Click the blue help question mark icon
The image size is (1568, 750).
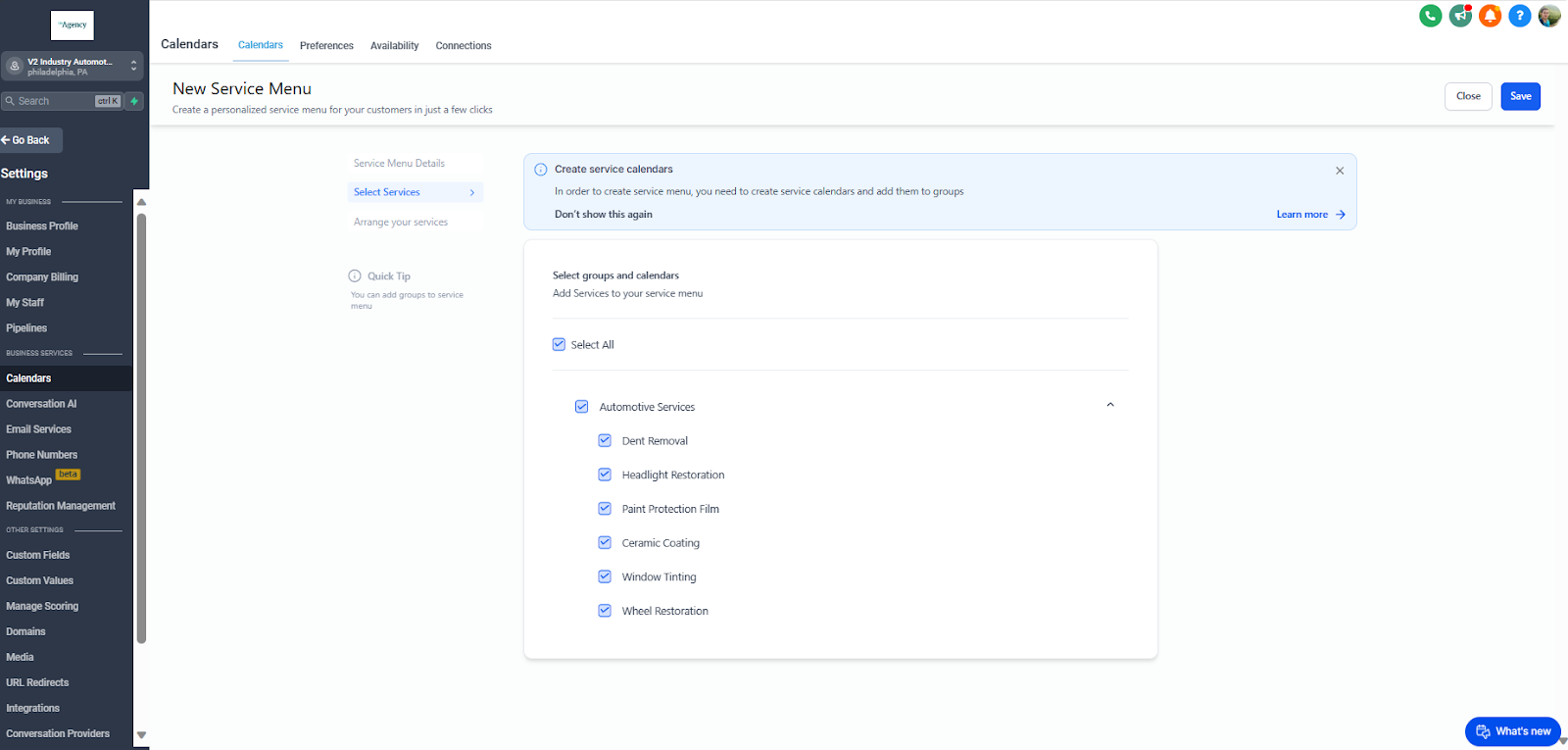(x=1520, y=16)
